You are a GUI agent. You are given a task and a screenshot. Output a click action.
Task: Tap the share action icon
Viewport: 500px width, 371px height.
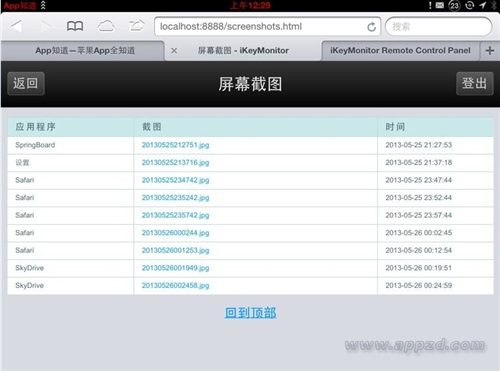(136, 26)
